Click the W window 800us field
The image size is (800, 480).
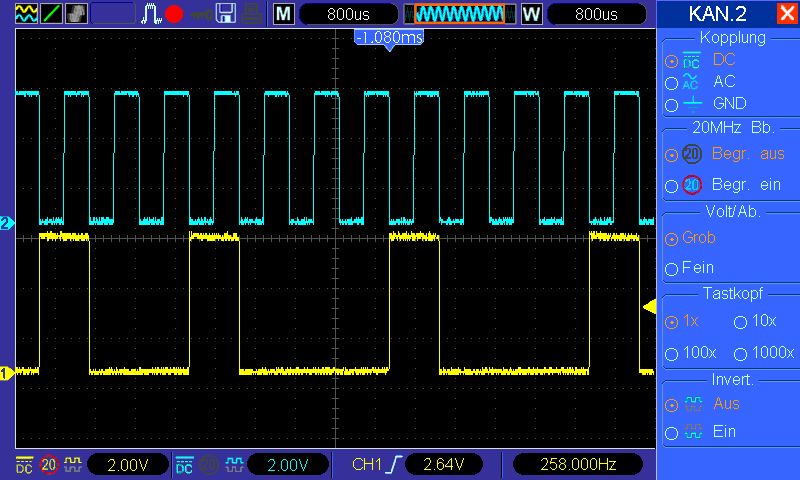[596, 14]
